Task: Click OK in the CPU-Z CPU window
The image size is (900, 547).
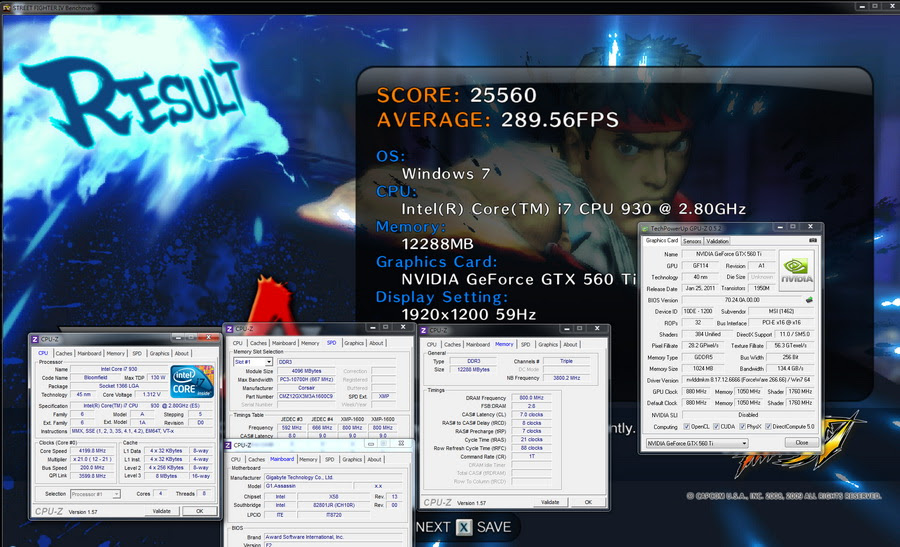Action: click(x=199, y=511)
